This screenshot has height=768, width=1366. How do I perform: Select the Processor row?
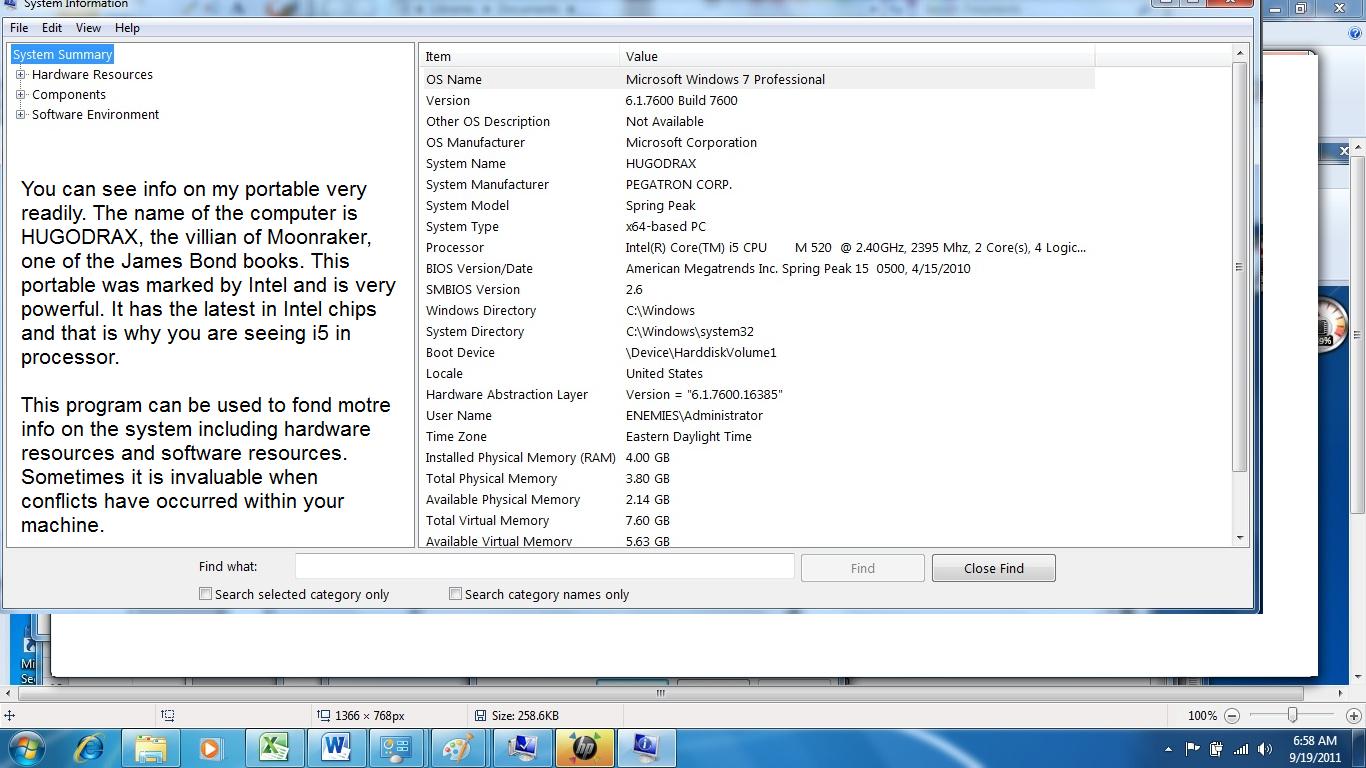pos(757,247)
